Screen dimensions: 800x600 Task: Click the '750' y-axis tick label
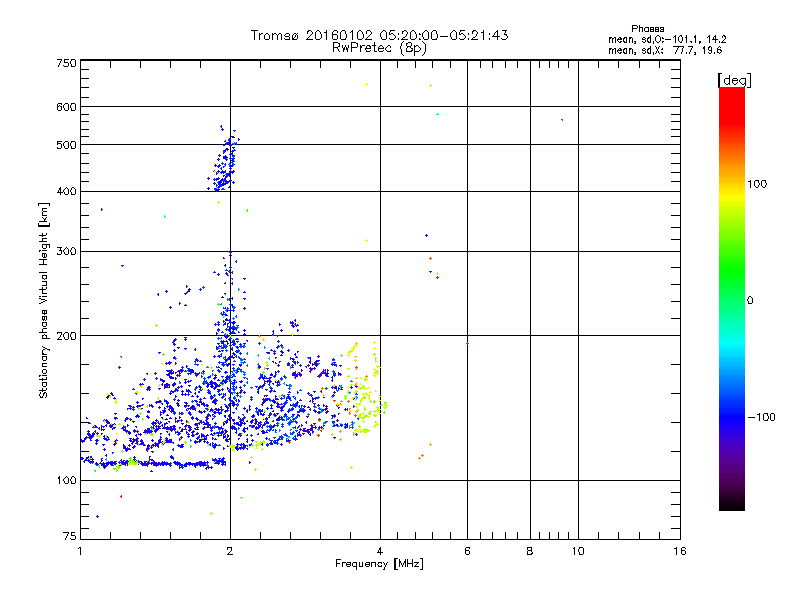pyautogui.click(x=66, y=63)
